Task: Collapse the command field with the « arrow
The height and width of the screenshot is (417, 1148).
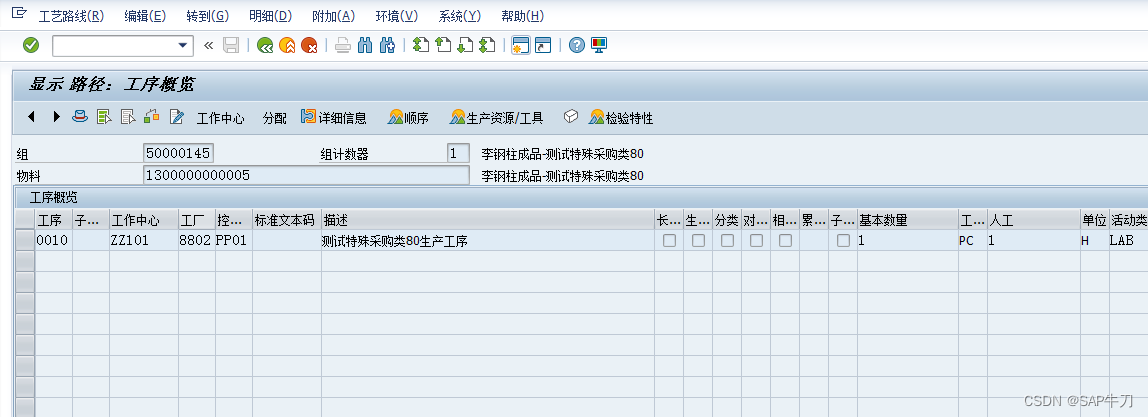Action: coord(208,45)
